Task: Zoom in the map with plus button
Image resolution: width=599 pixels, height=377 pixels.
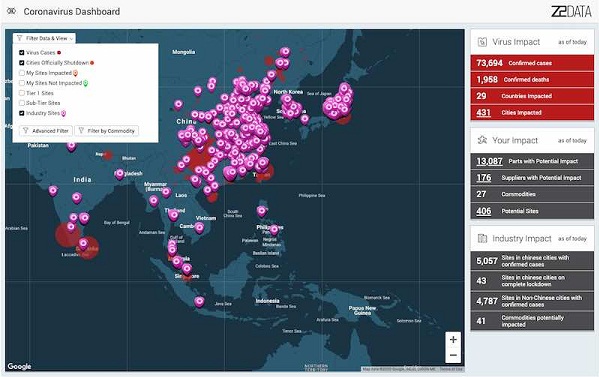Action: pos(453,339)
